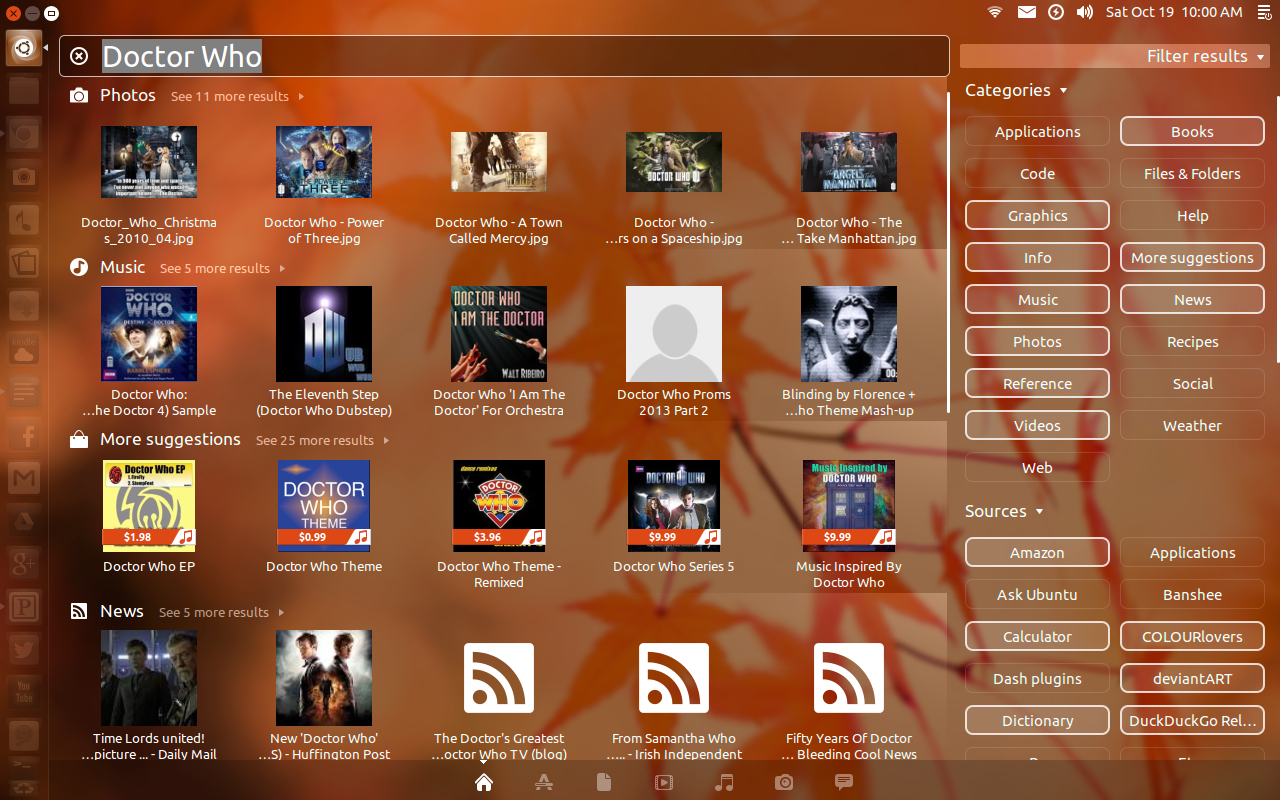Toggle the Banshee source filter
1280x800 pixels.
(x=1192, y=595)
